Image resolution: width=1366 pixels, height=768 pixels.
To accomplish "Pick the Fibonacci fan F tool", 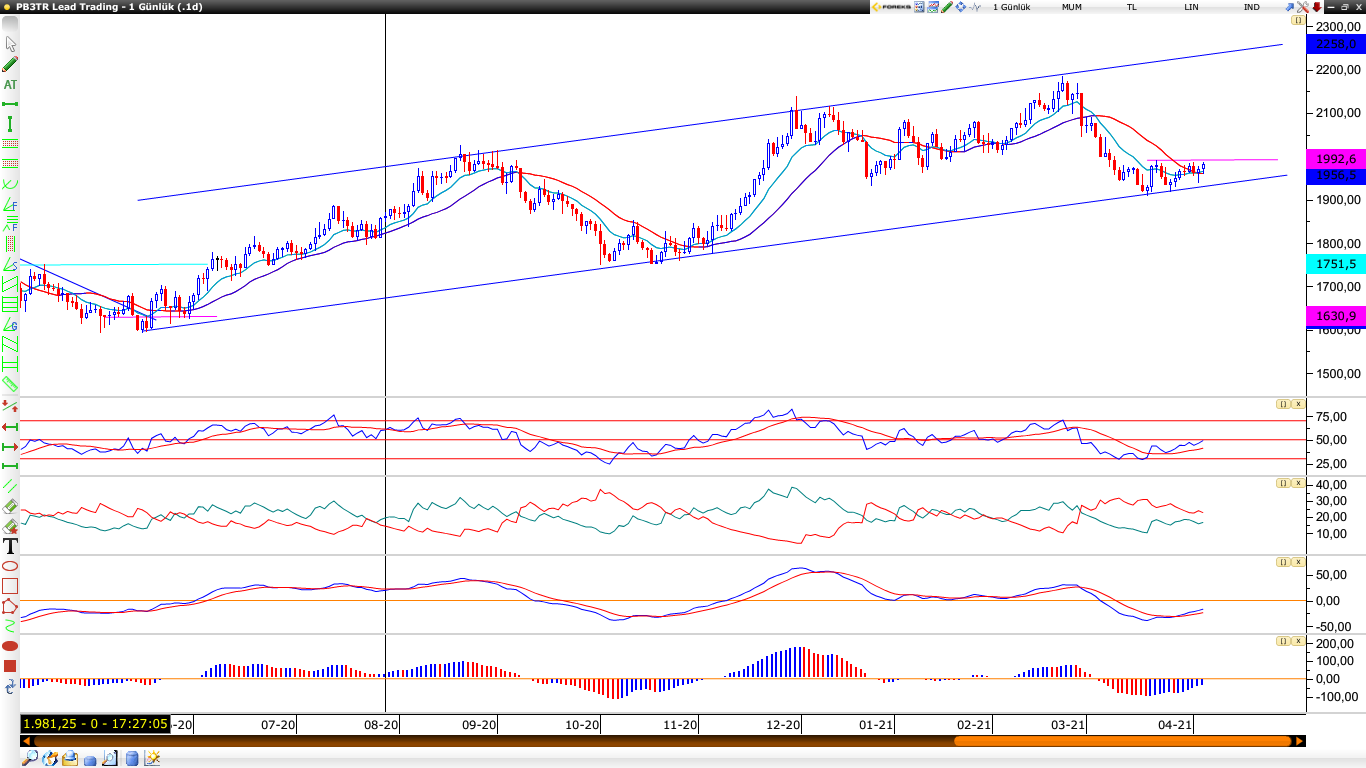I will [x=11, y=204].
